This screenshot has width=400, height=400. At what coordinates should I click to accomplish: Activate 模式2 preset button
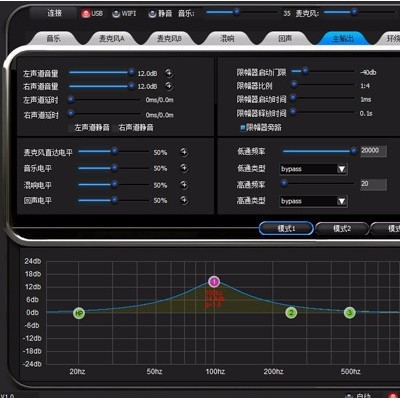coord(342,228)
